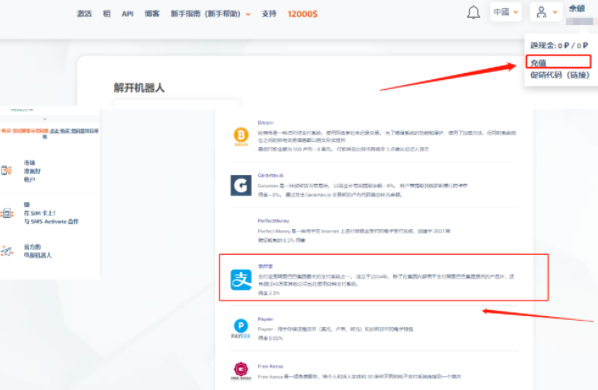Viewport: 598px width, 390px height.
Task: Select 促销代码 (链接) in the account menu
Action: click(x=560, y=75)
